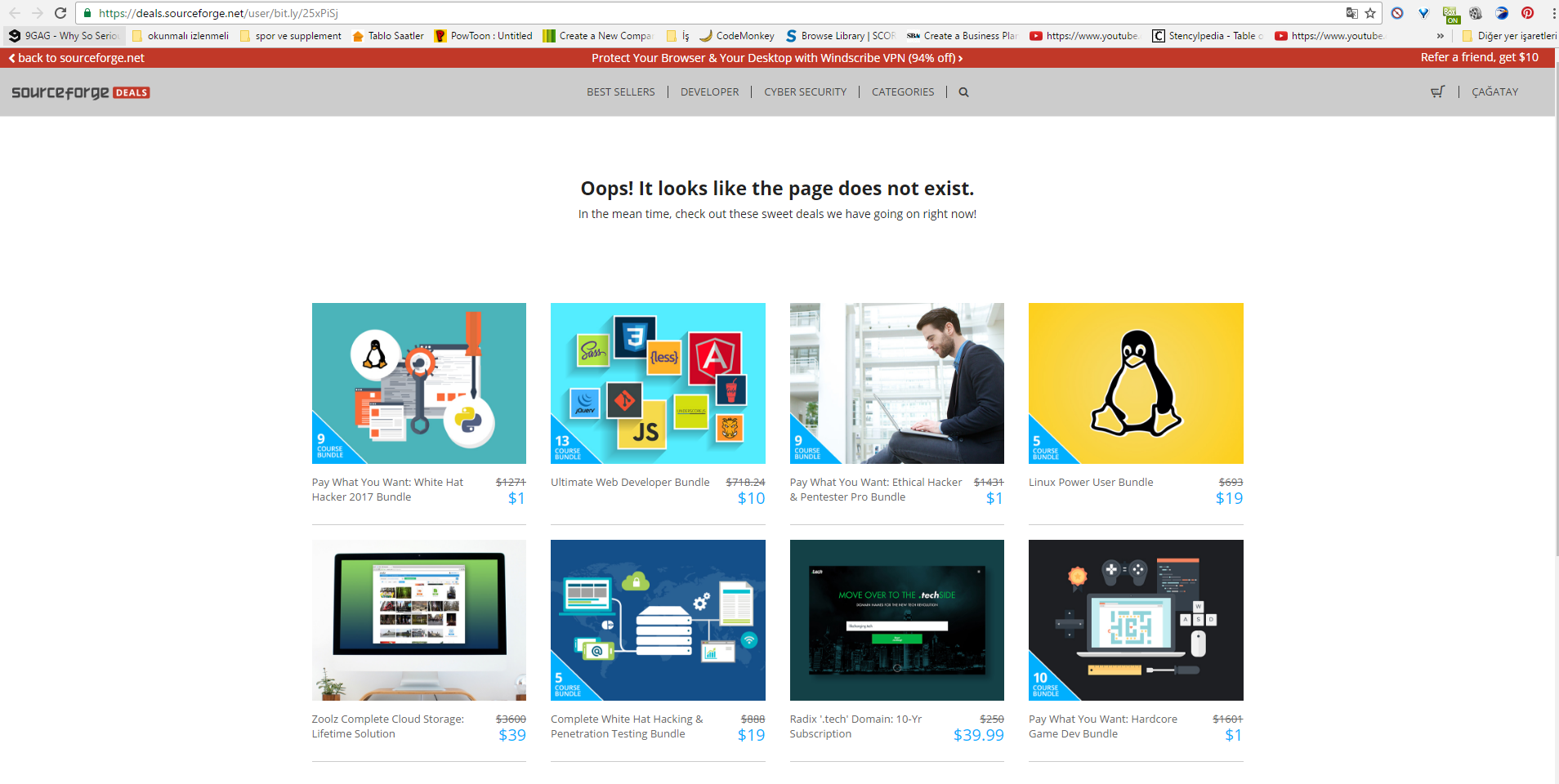Click Refer a friend, get $10
1559x784 pixels.
point(1479,57)
